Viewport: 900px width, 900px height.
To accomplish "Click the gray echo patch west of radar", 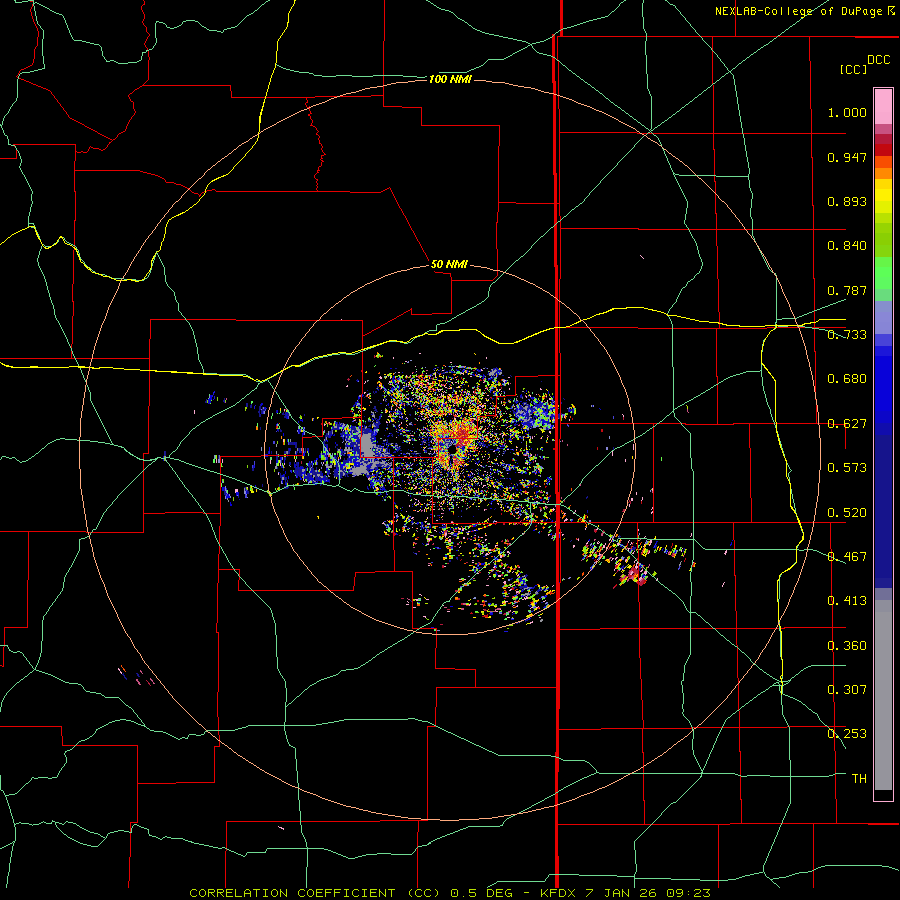I will [367, 445].
